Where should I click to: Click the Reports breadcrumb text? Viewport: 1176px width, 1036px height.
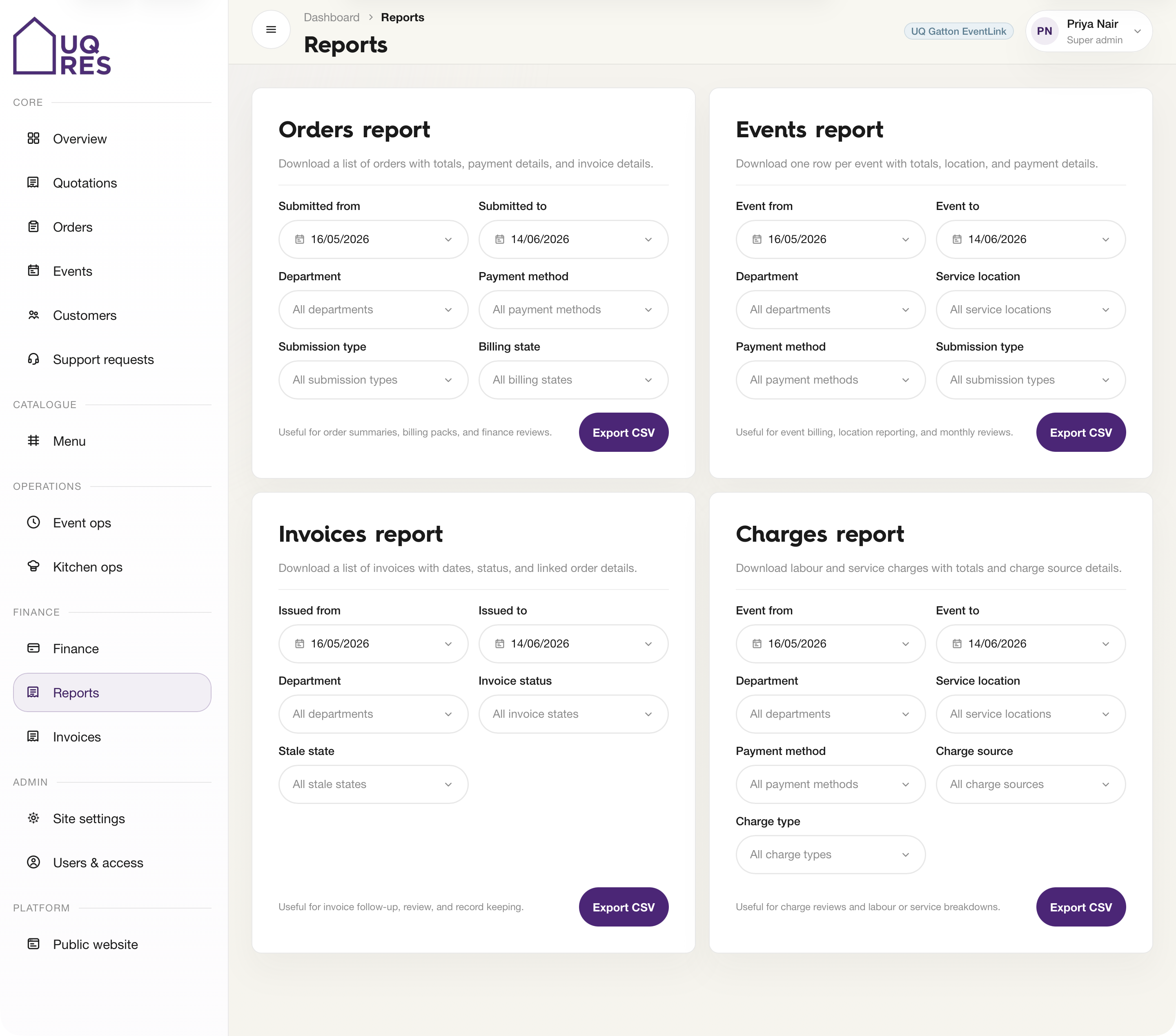[402, 17]
